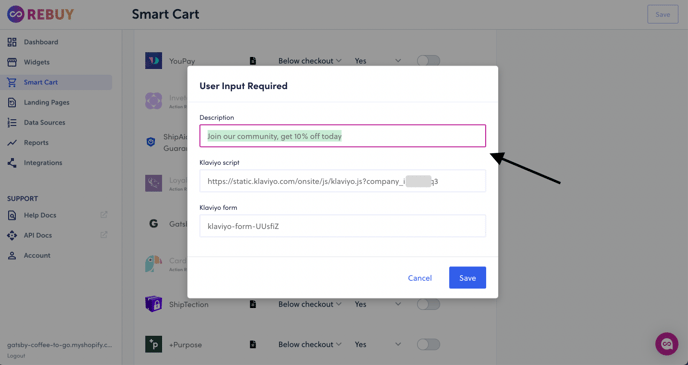This screenshot has height=365, width=688.
Task: Open the chat support bubble icon
Action: pyautogui.click(x=666, y=344)
